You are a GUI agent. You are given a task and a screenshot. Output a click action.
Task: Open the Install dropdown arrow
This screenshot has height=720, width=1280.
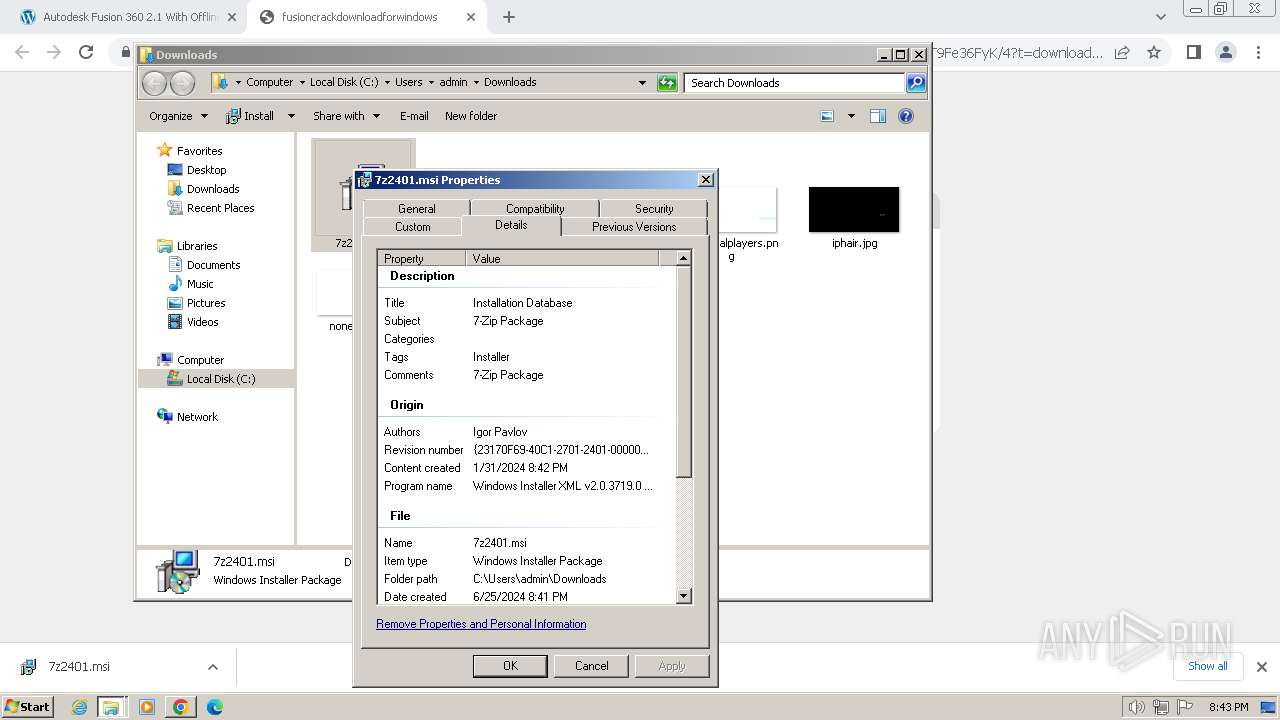291,116
